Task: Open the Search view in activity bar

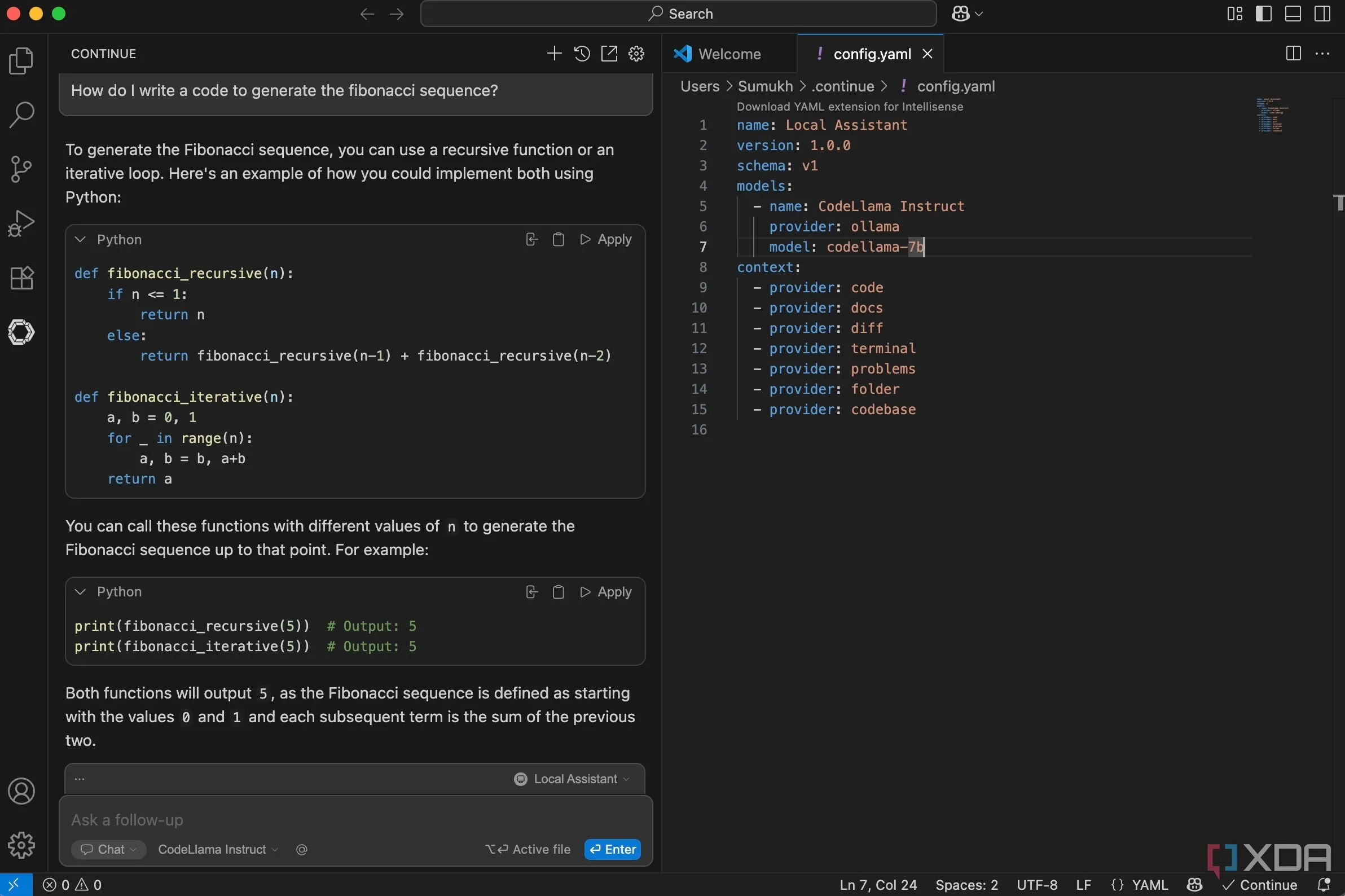Action: point(21,115)
